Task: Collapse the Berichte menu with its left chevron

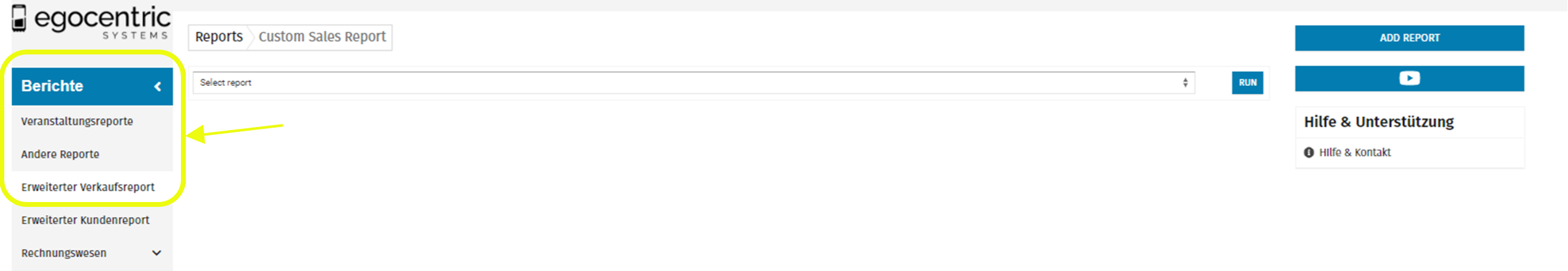Action: tap(158, 87)
